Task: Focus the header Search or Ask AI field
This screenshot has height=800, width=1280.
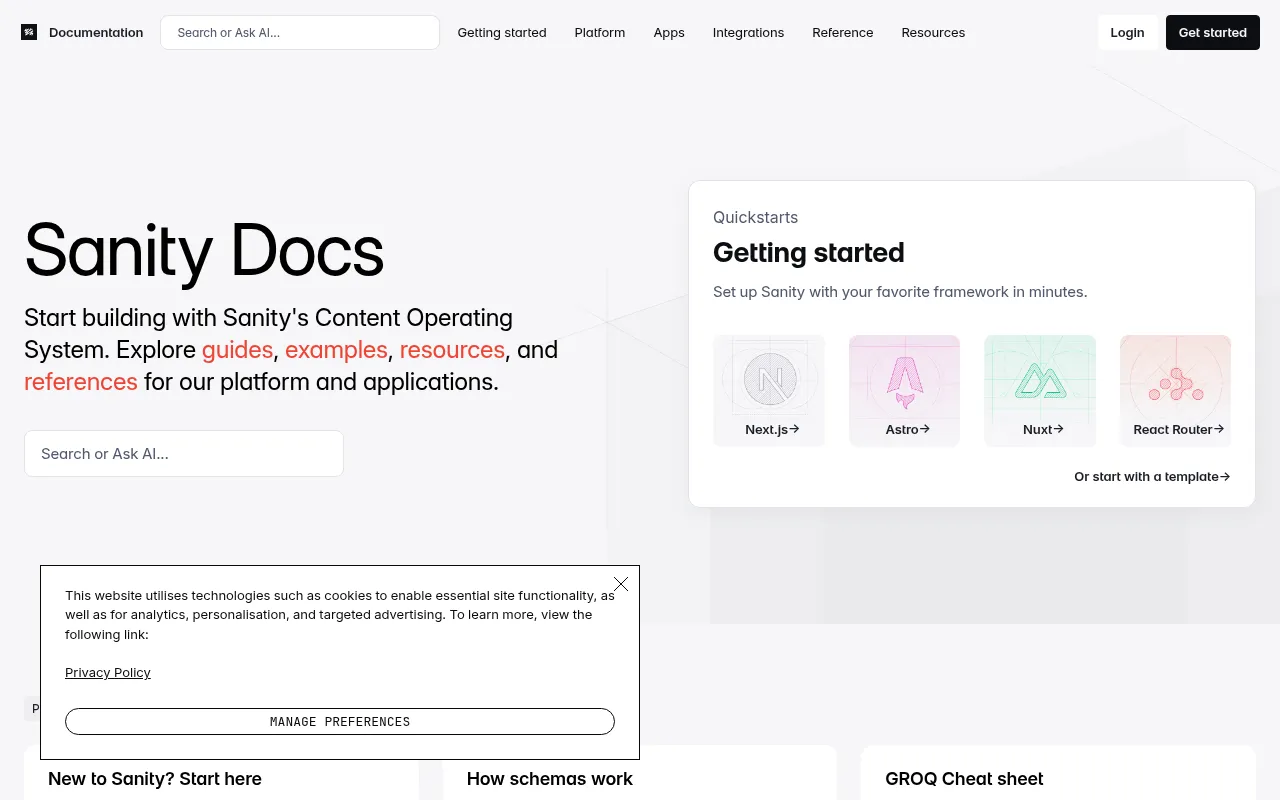Action: [x=300, y=32]
